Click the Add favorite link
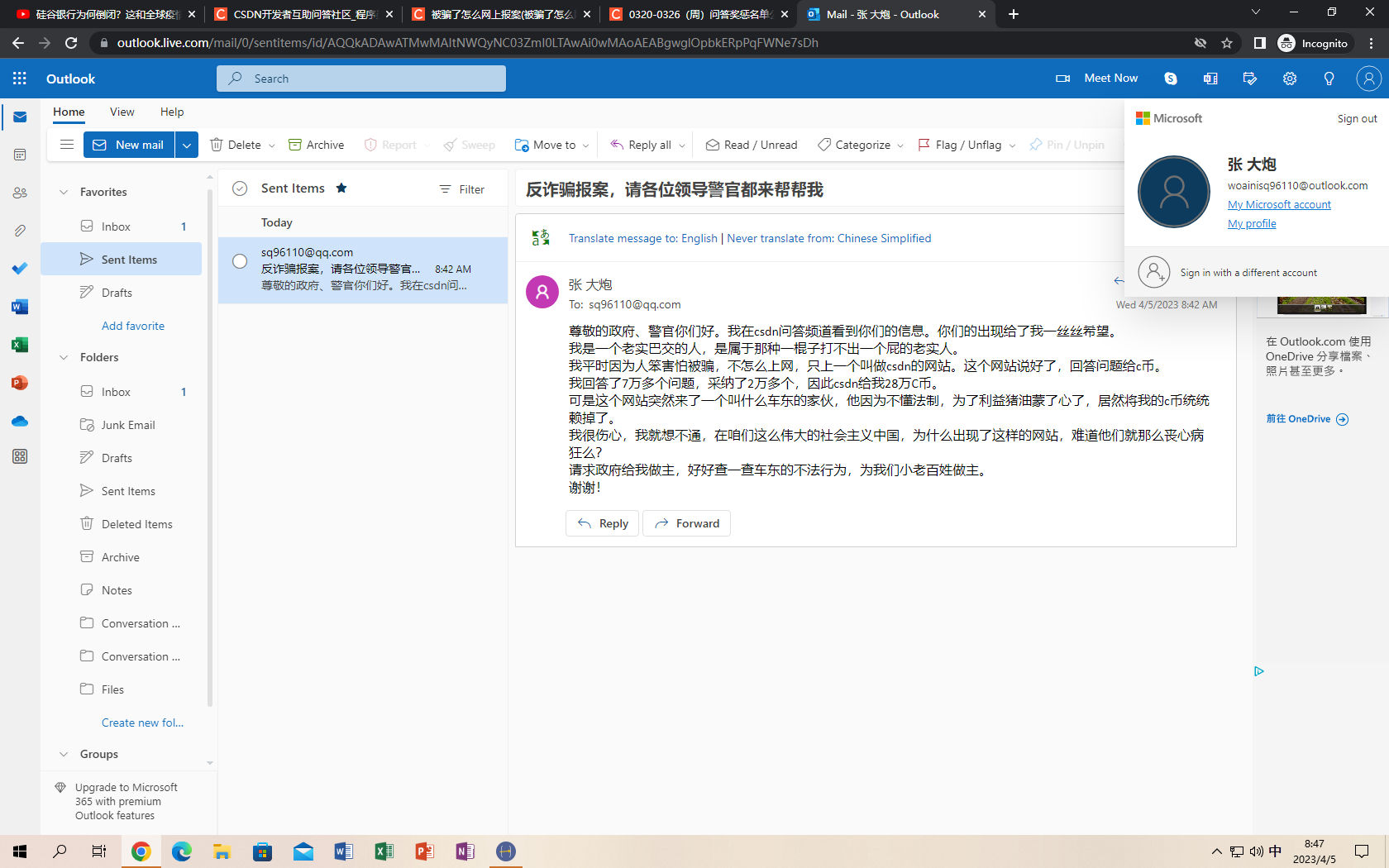This screenshot has width=1389, height=868. (133, 326)
